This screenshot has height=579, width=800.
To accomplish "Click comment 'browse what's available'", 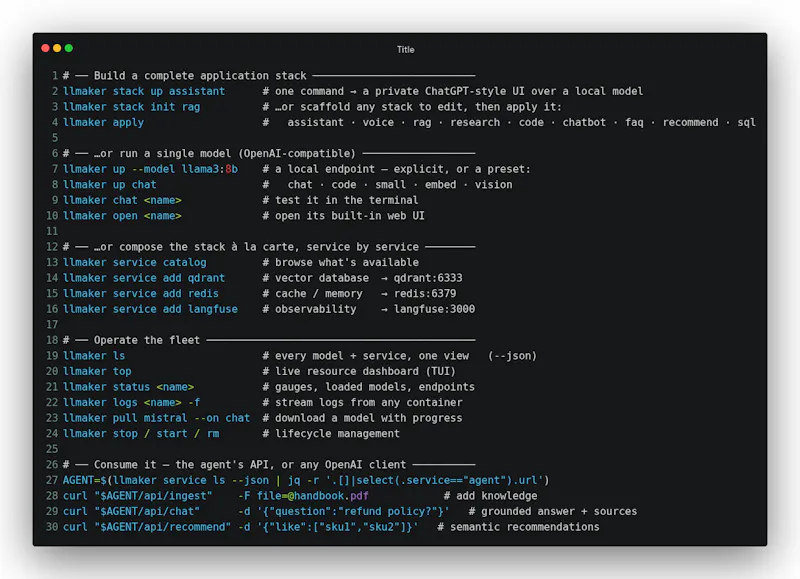I will point(341,262).
